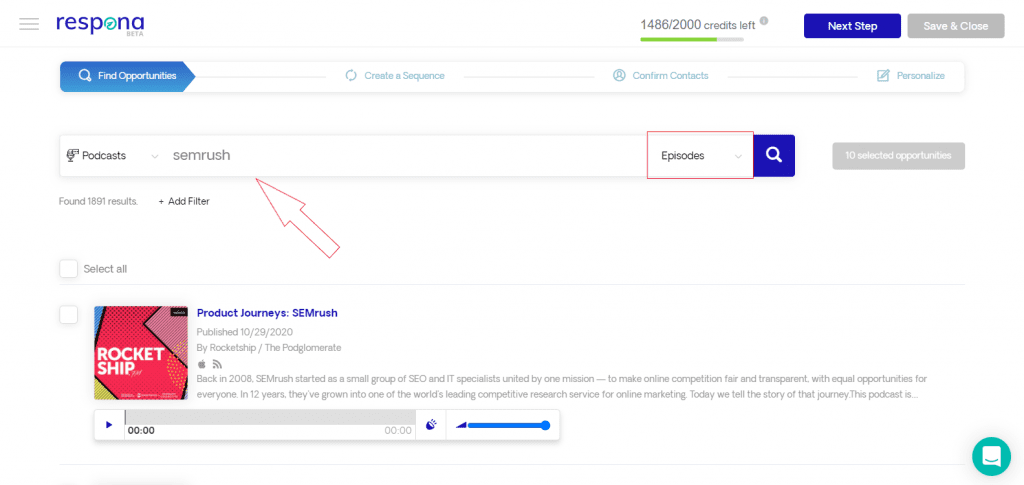Image resolution: width=1024 pixels, height=485 pixels.
Task: Click 'Found 1891 results.' text
Action: click(98, 201)
